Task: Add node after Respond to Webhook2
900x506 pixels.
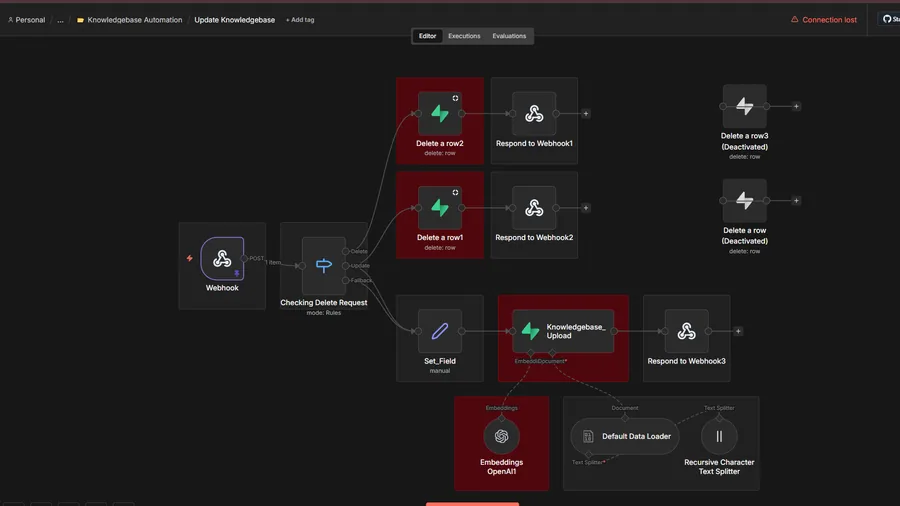Action: coord(585,208)
